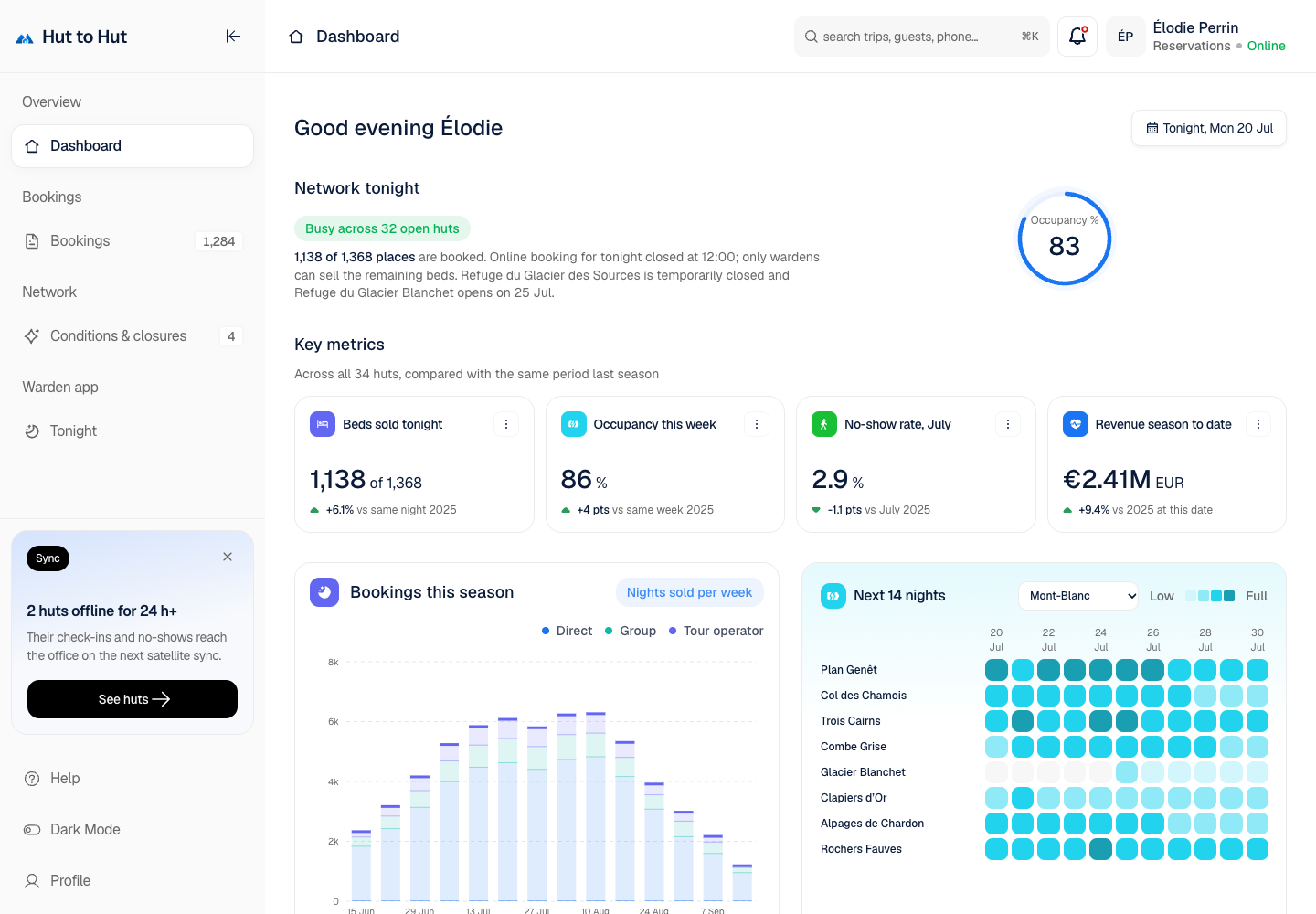
Task: Toggle the Tour operator series in legend
Action: pyautogui.click(x=716, y=631)
